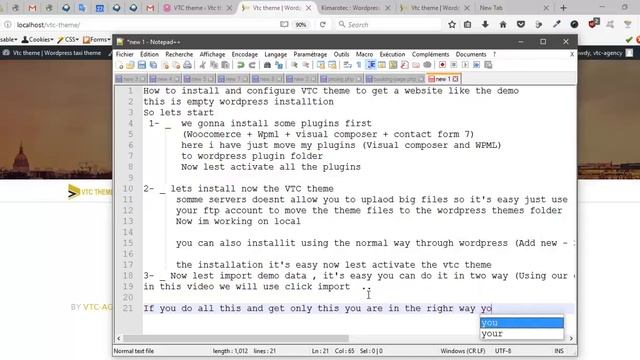Image resolution: width=640 pixels, height=360 pixels.
Task: Click the left scroll arrow of editor
Action: point(119,338)
